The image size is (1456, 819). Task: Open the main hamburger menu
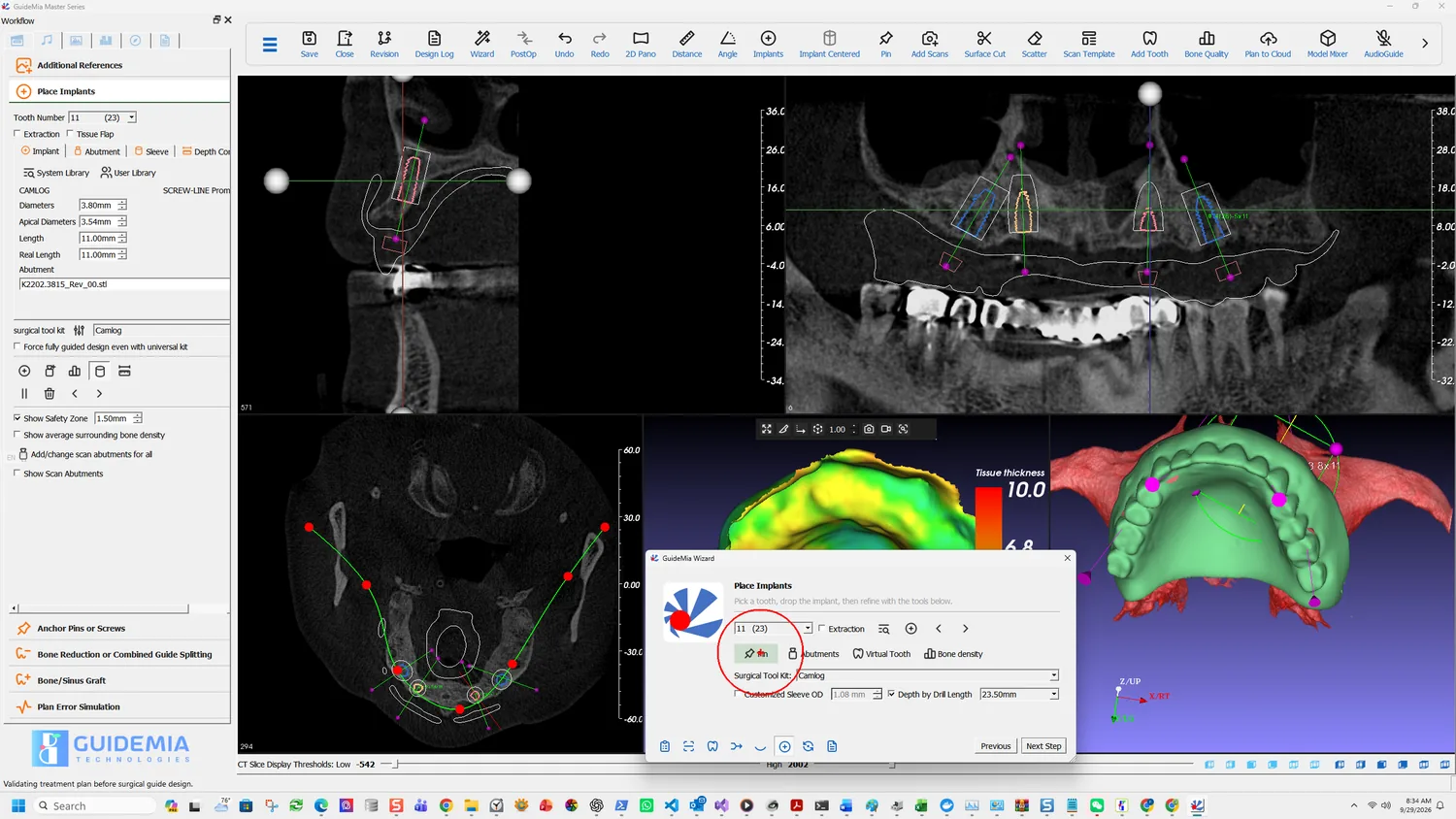[x=270, y=44]
